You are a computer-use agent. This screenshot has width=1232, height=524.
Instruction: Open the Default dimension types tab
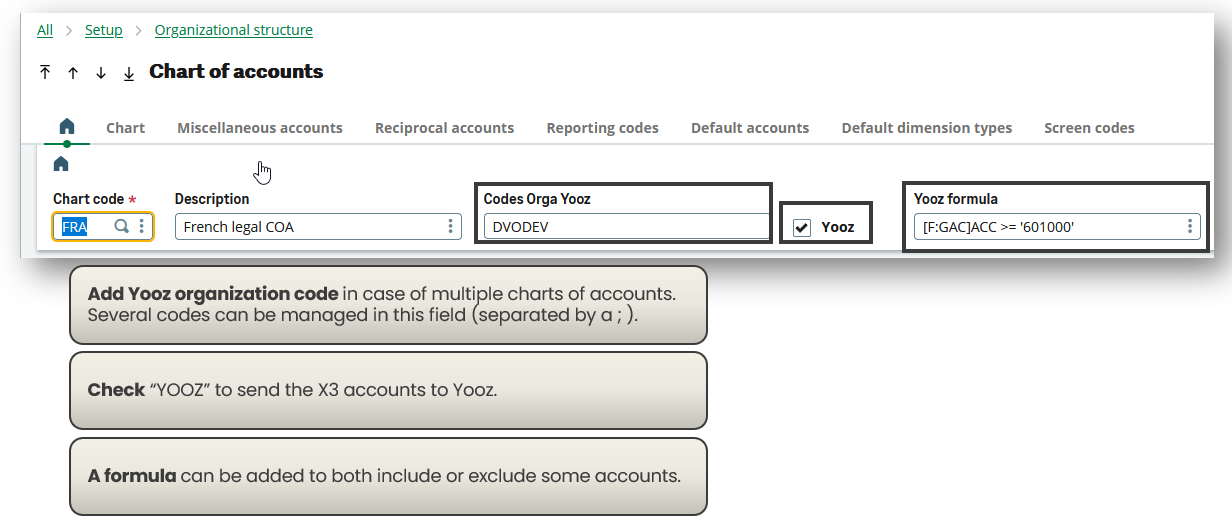[927, 128]
